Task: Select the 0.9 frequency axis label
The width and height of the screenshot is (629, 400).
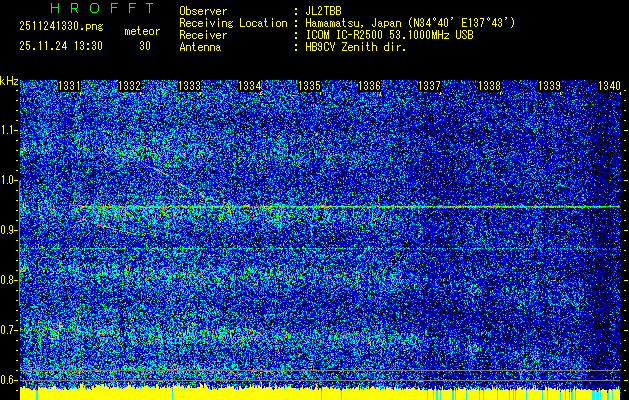Action: pyautogui.click(x=9, y=230)
